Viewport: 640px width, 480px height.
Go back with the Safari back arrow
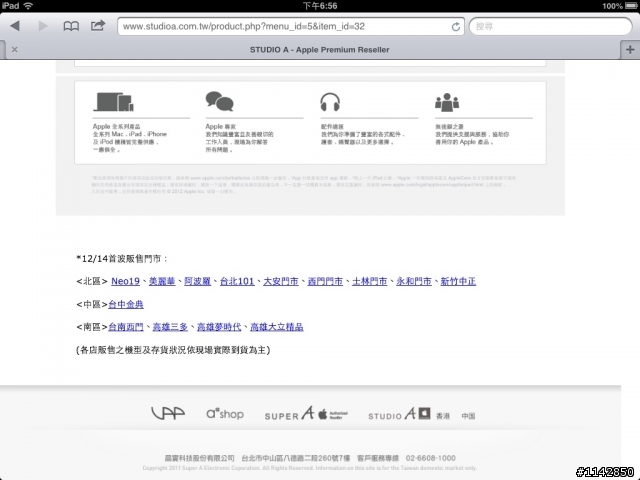15,26
